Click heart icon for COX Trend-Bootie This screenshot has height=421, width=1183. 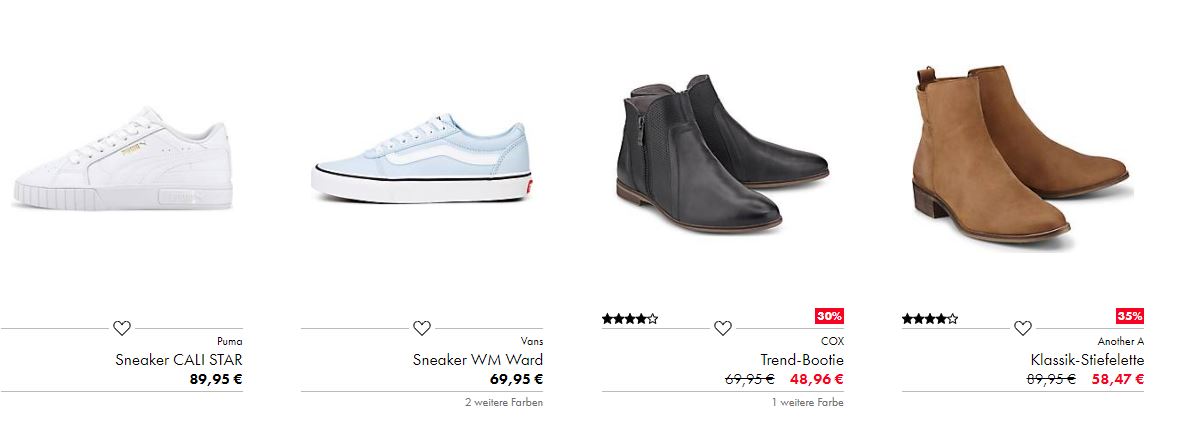click(x=722, y=328)
